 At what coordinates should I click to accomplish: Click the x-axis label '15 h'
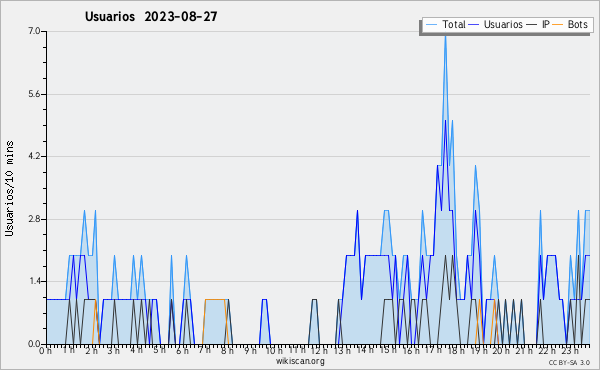click(x=388, y=350)
